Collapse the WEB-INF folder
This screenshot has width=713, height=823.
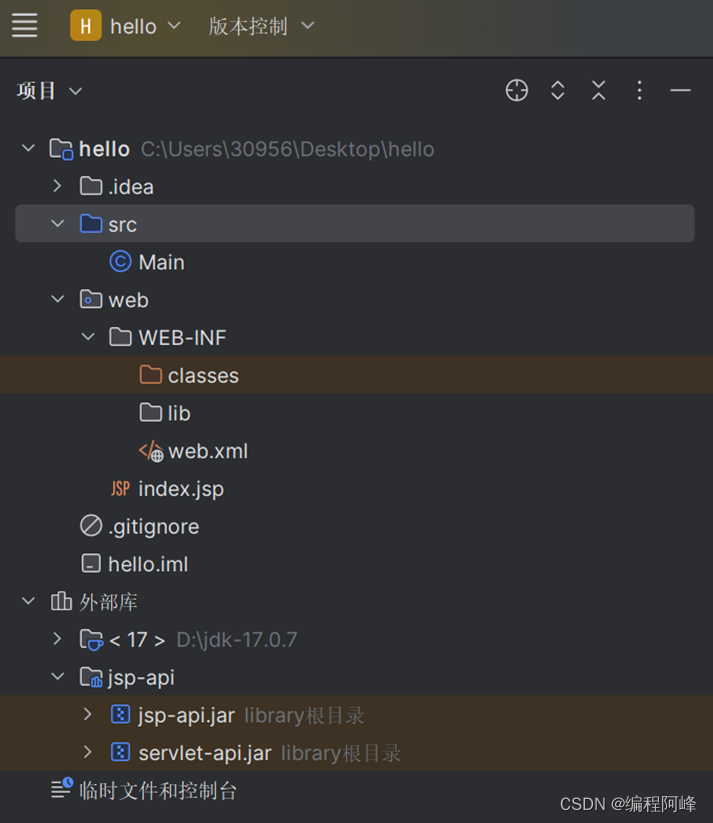[88, 337]
